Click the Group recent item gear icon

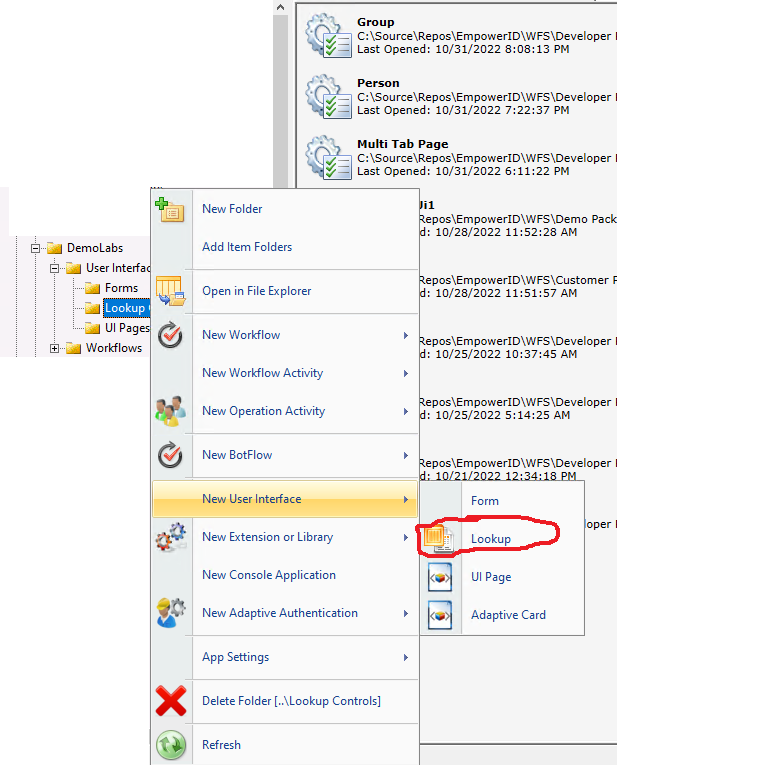point(328,36)
